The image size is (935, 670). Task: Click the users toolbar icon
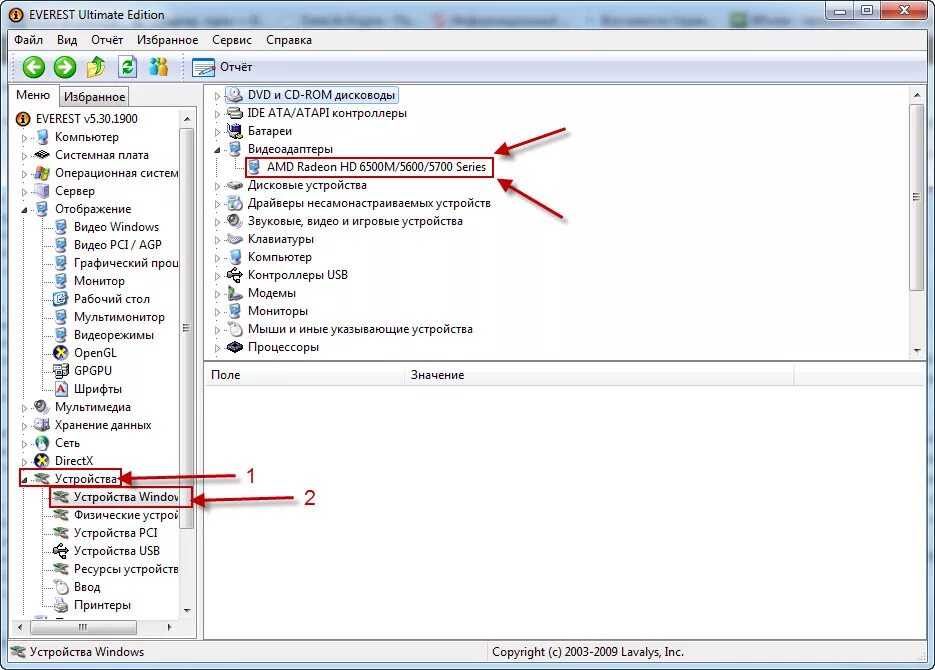[x=159, y=67]
